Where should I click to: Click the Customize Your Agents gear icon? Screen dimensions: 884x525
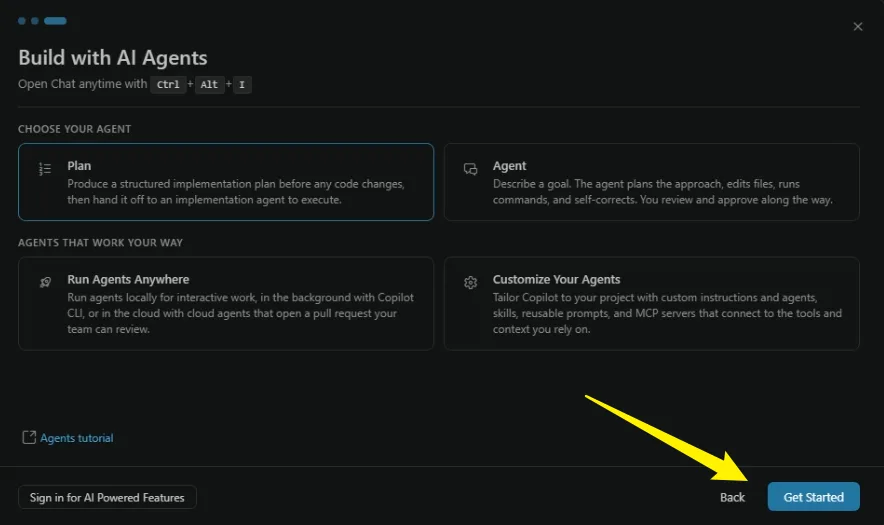pos(470,282)
